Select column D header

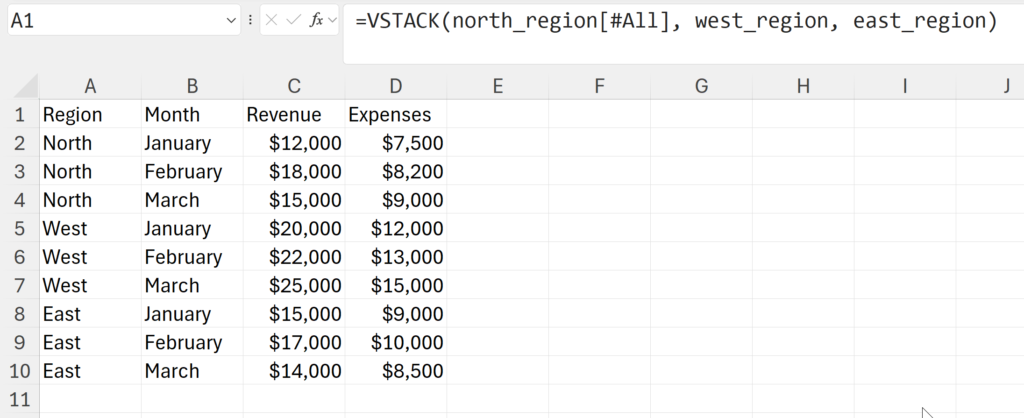coord(396,86)
